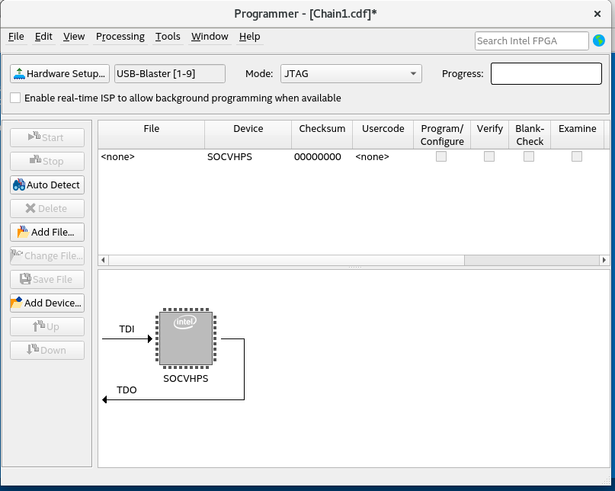Click the File column header
The height and width of the screenshot is (491, 615).
click(x=151, y=135)
